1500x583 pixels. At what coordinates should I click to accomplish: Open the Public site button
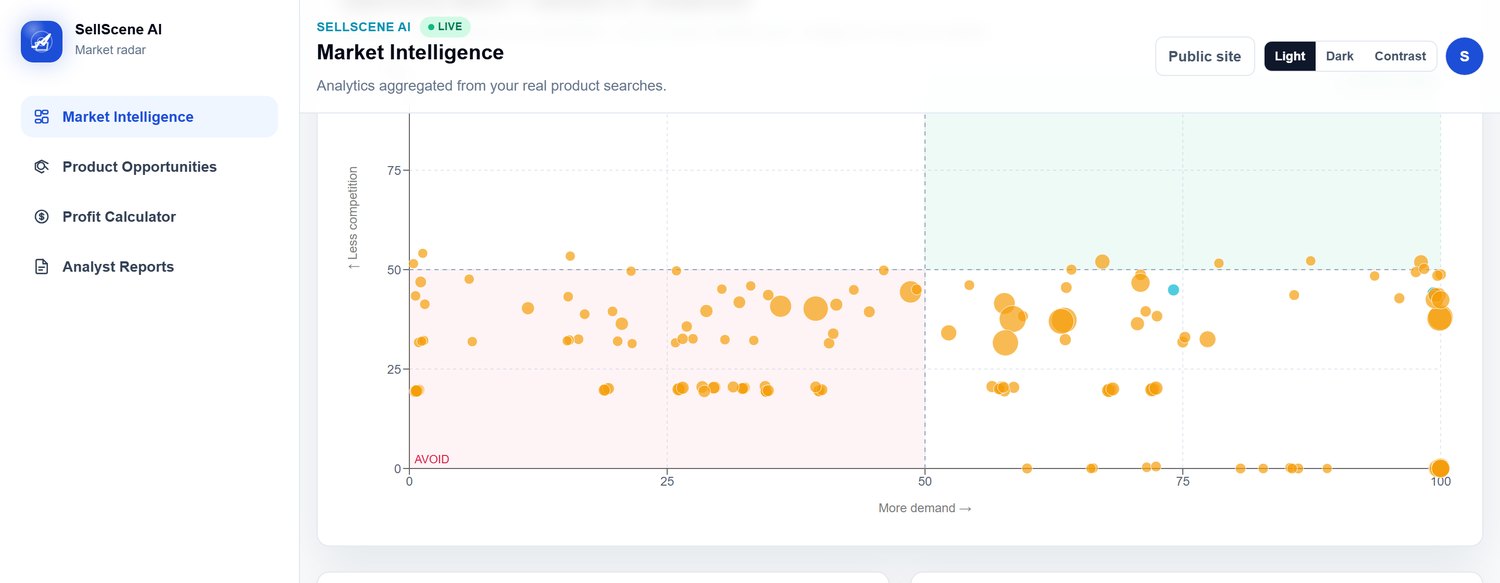coord(1204,56)
